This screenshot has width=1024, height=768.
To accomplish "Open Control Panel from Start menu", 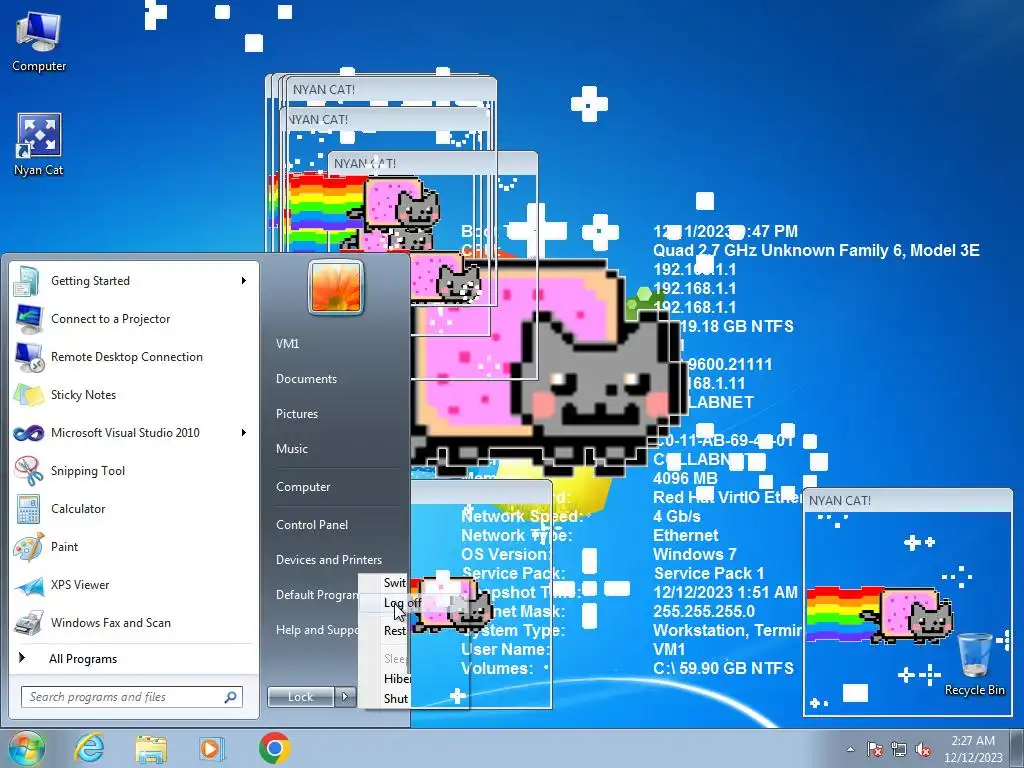I will 312,524.
